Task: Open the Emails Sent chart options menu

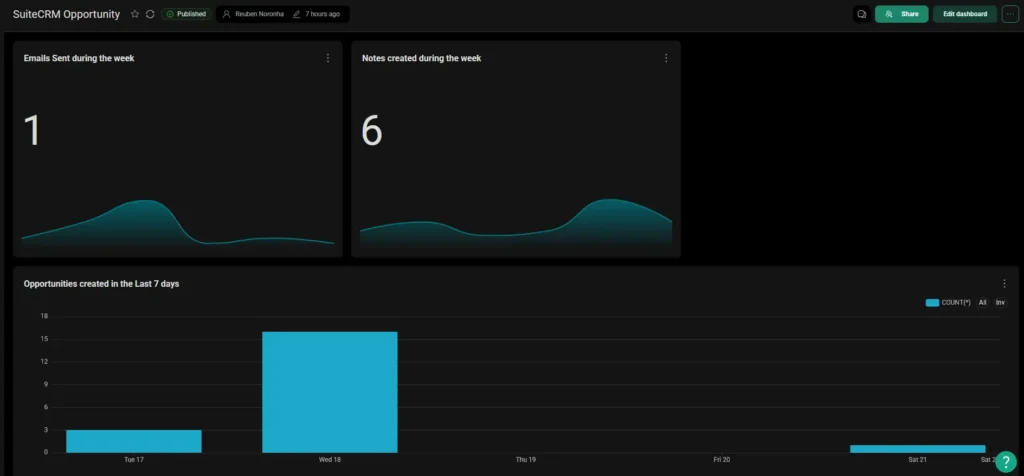Action: 328,58
